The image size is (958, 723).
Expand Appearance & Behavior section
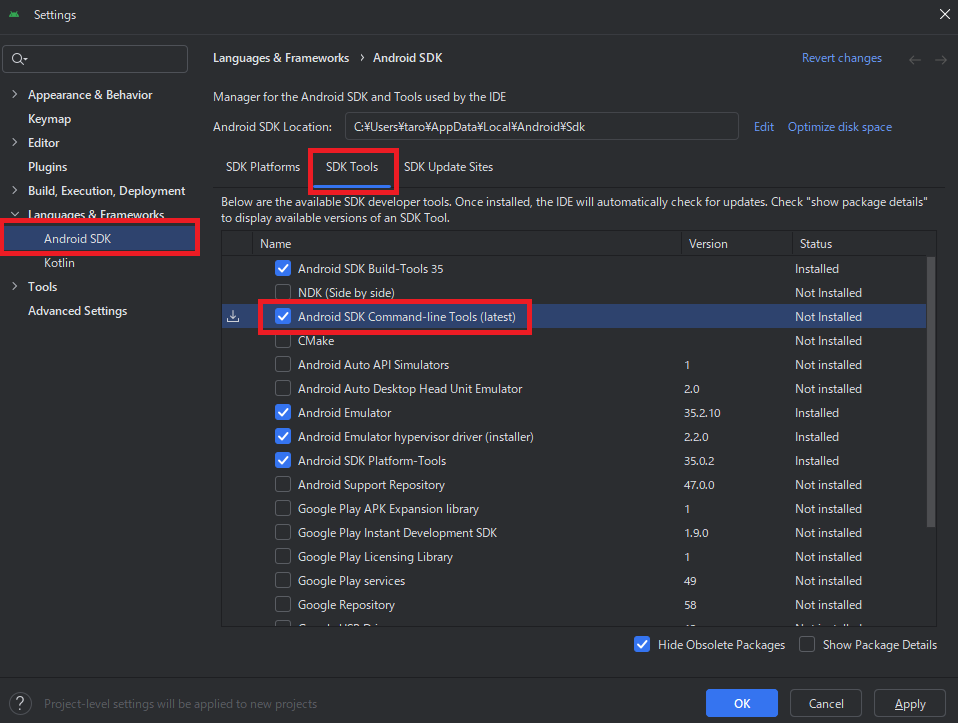point(15,94)
